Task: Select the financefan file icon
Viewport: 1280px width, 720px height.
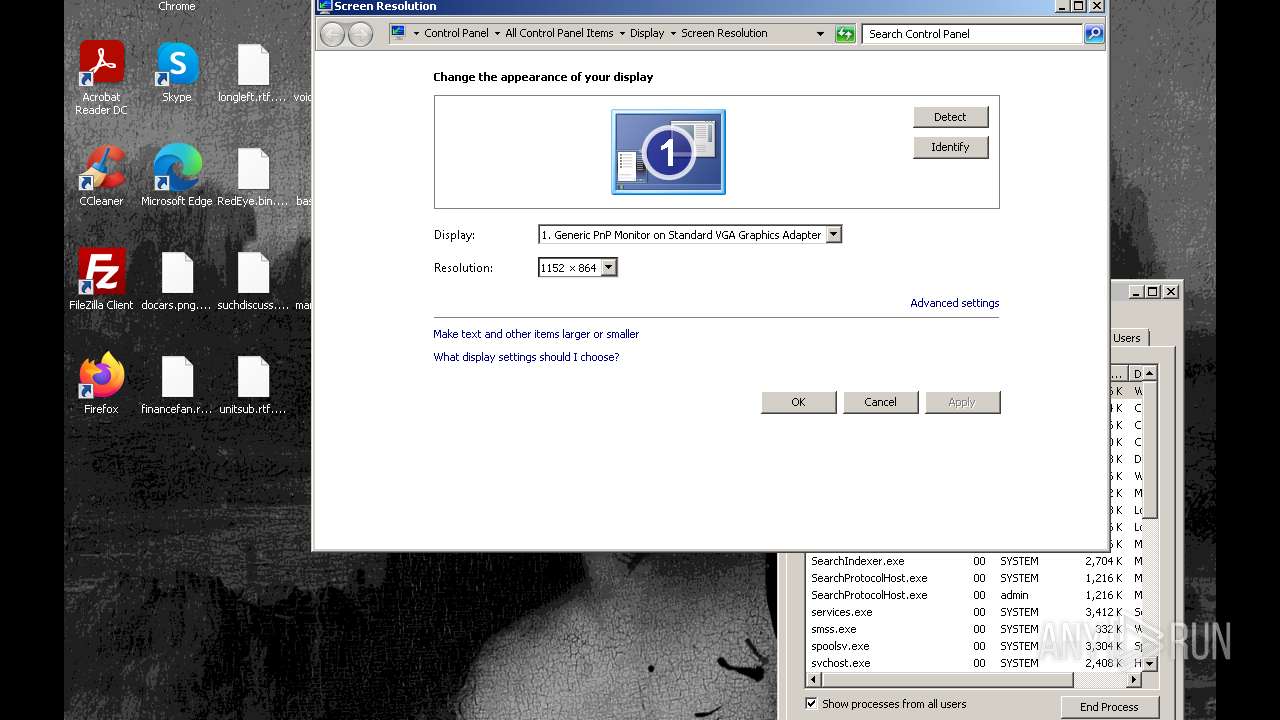Action: pyautogui.click(x=177, y=384)
